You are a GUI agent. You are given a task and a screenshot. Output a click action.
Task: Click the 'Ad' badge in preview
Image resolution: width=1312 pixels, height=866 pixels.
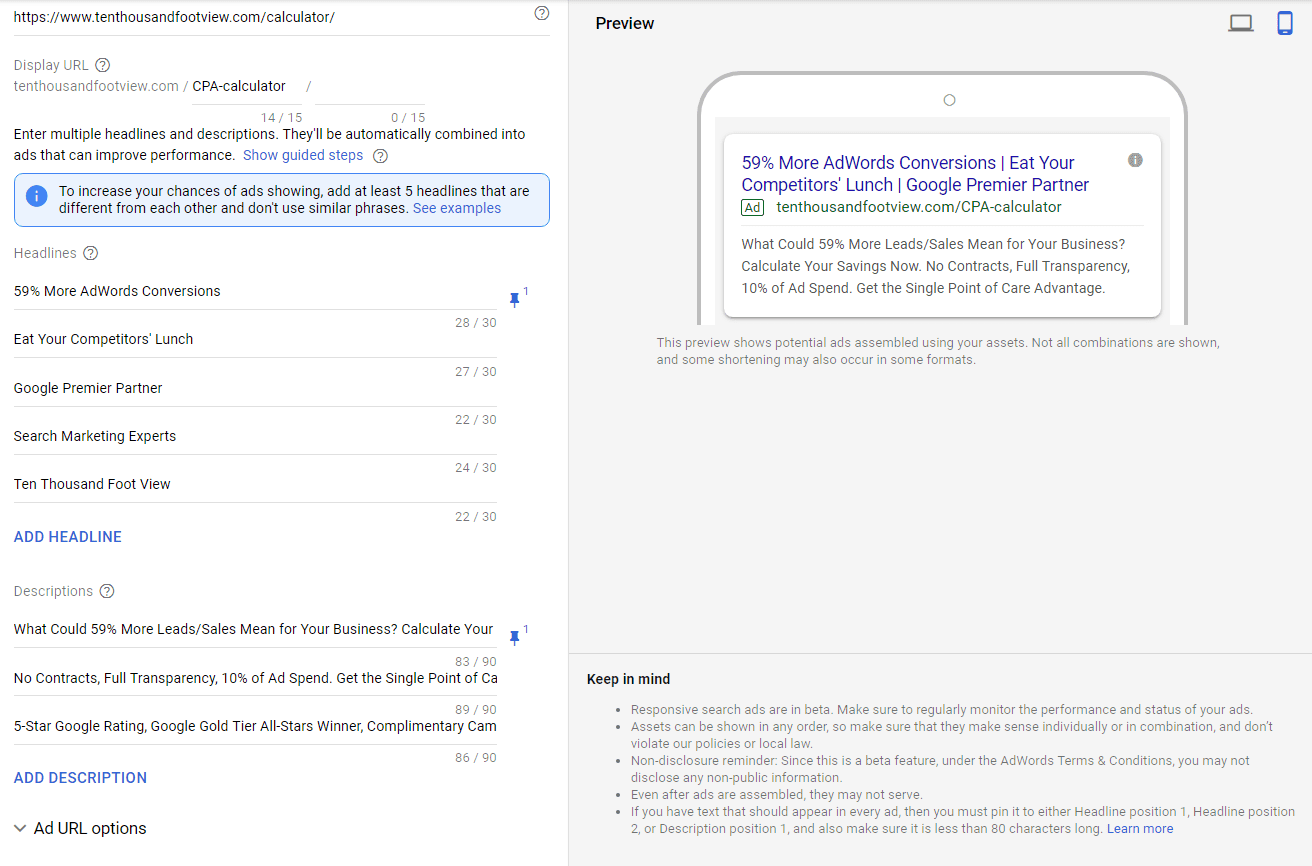click(x=752, y=208)
